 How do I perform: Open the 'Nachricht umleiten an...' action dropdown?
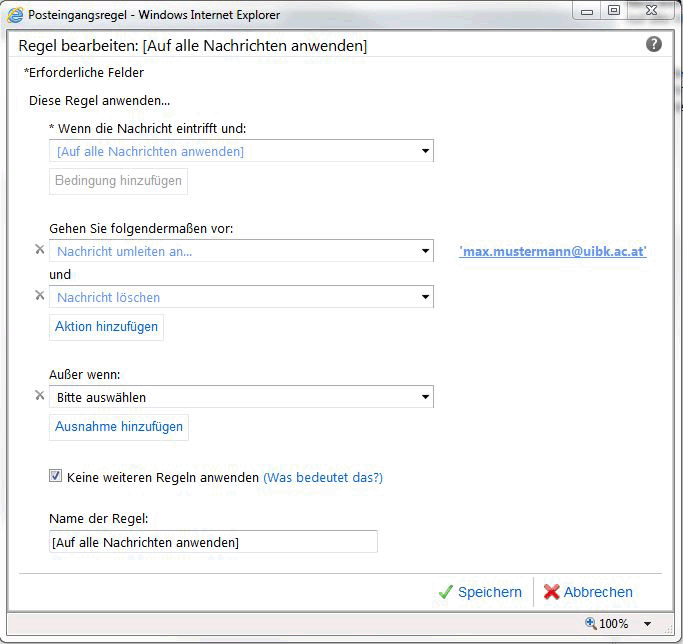click(241, 251)
